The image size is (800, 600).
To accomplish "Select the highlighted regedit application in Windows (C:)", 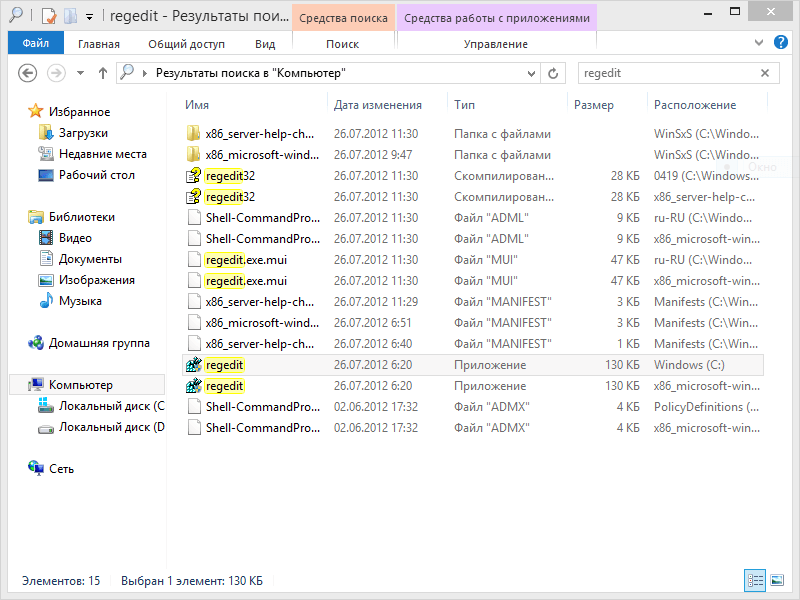I will tap(225, 365).
